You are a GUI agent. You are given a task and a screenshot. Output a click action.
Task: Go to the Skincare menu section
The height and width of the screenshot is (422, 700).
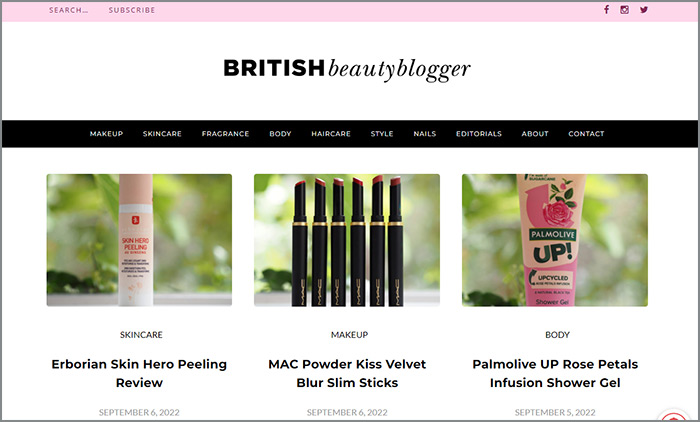click(x=162, y=134)
